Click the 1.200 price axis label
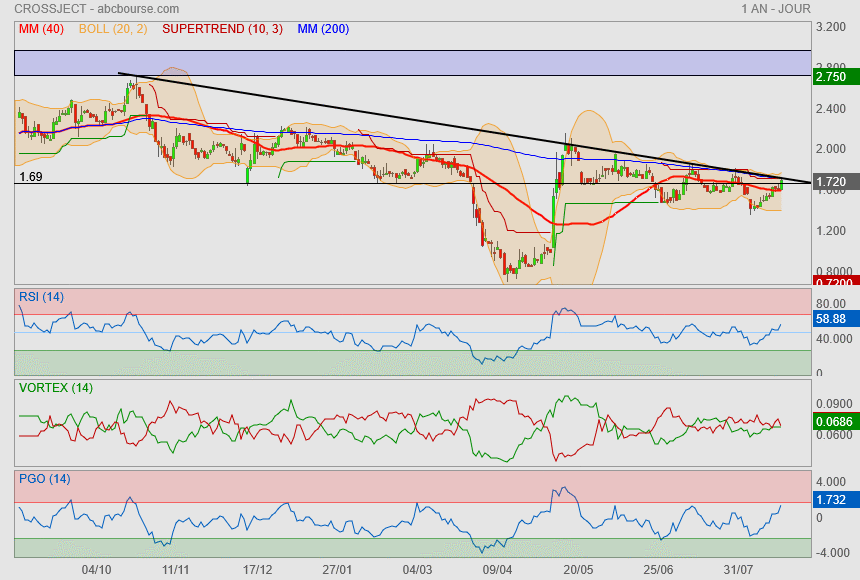 coord(831,230)
